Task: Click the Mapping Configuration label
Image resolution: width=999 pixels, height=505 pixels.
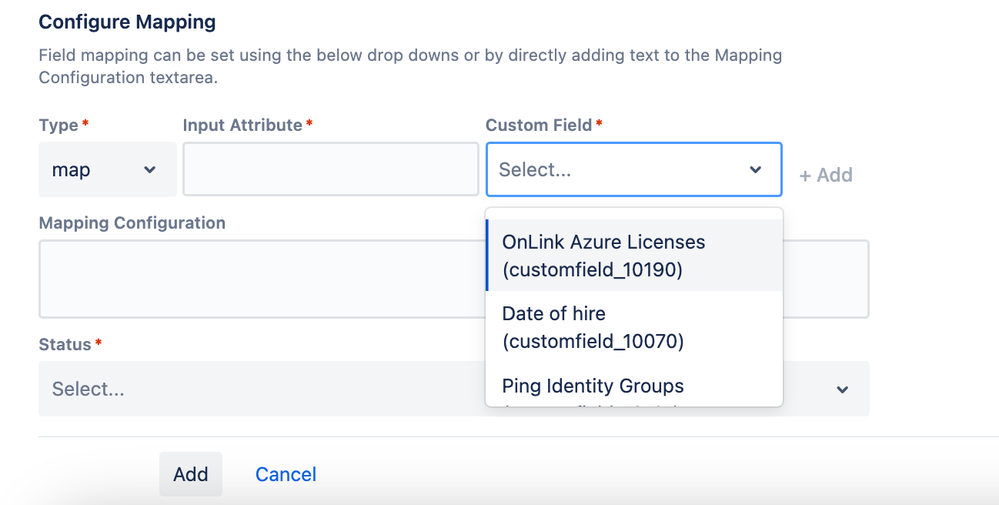Action: (x=132, y=223)
